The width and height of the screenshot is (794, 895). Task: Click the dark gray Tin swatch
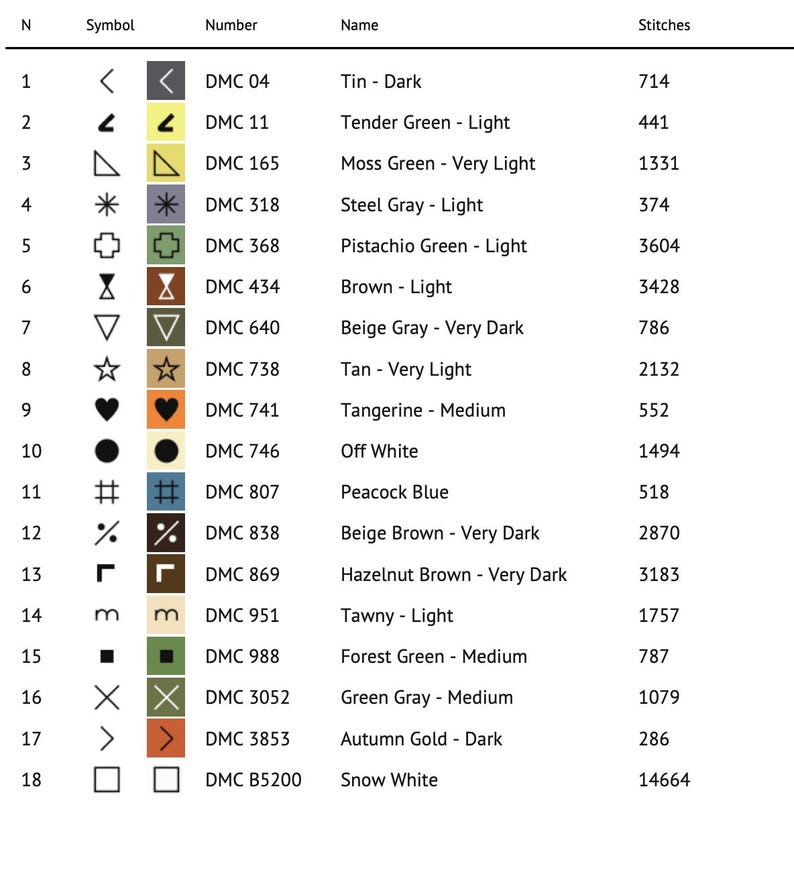coord(166,80)
